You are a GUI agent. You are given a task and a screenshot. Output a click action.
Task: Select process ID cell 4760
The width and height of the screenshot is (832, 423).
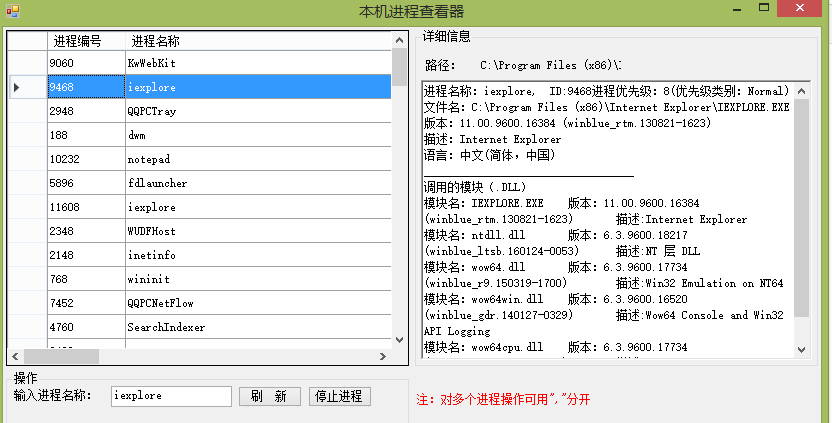click(x=86, y=327)
